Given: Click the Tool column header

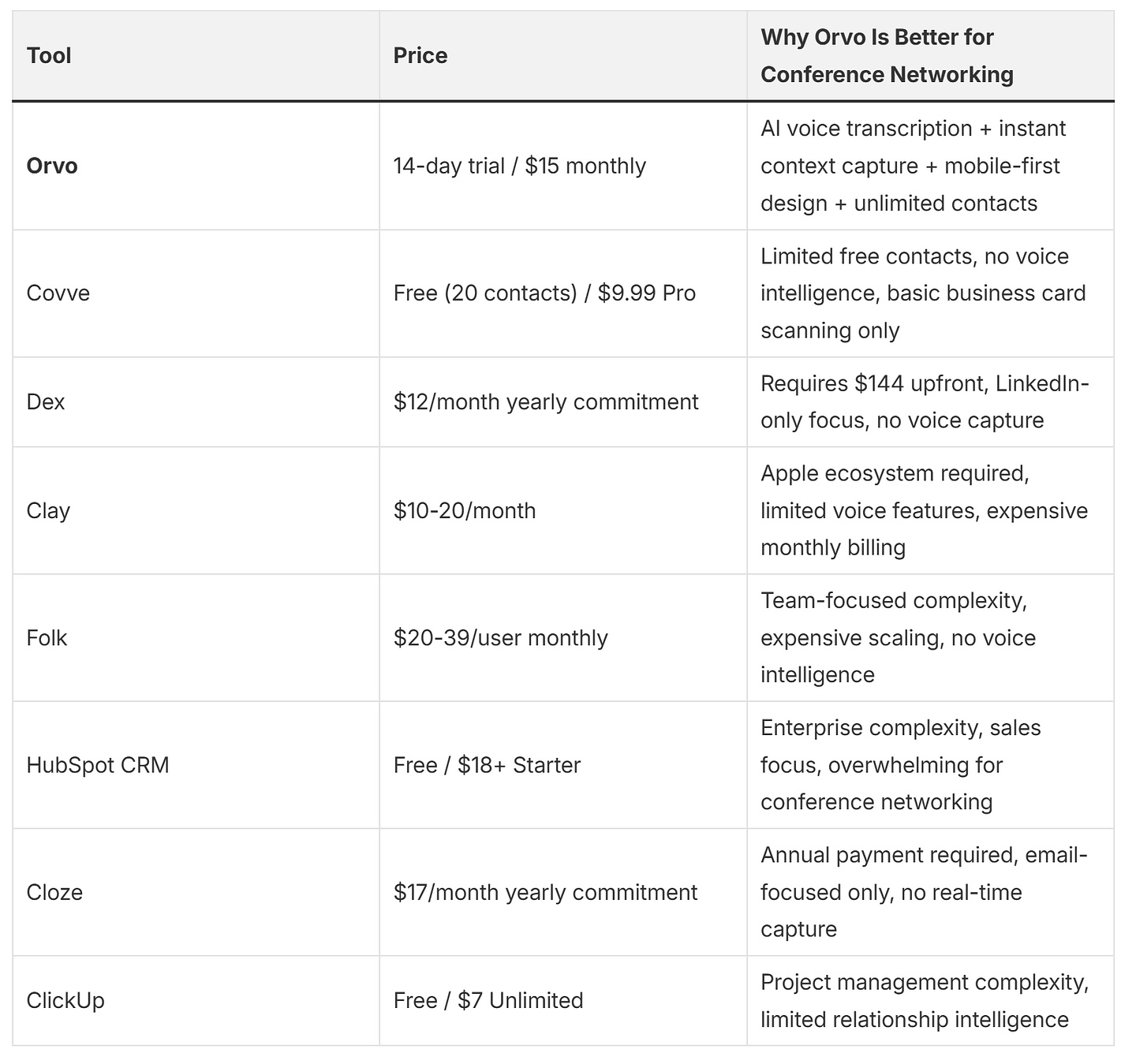Looking at the screenshot, I should coord(196,56).
